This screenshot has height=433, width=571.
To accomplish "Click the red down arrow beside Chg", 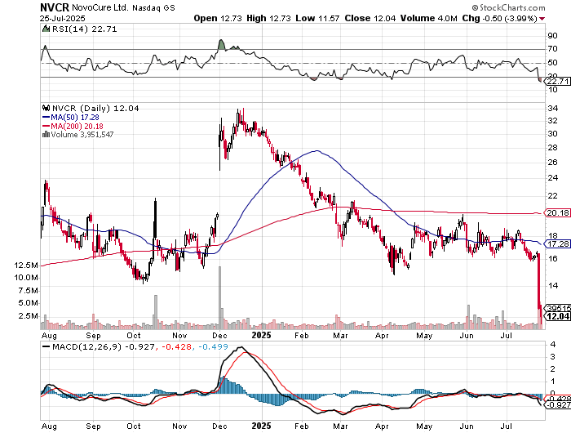I will point(542,19).
